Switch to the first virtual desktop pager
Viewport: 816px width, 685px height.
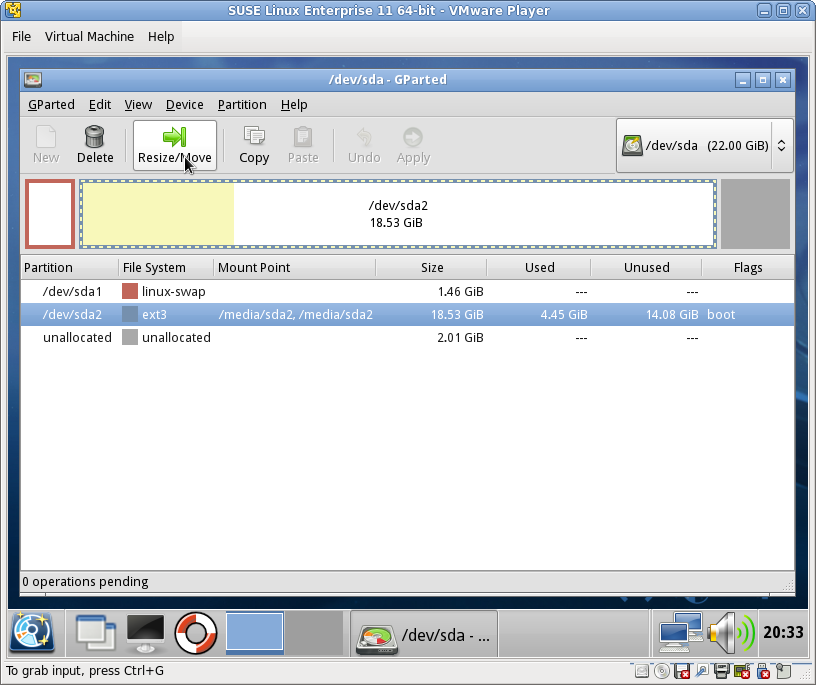[x=254, y=632]
